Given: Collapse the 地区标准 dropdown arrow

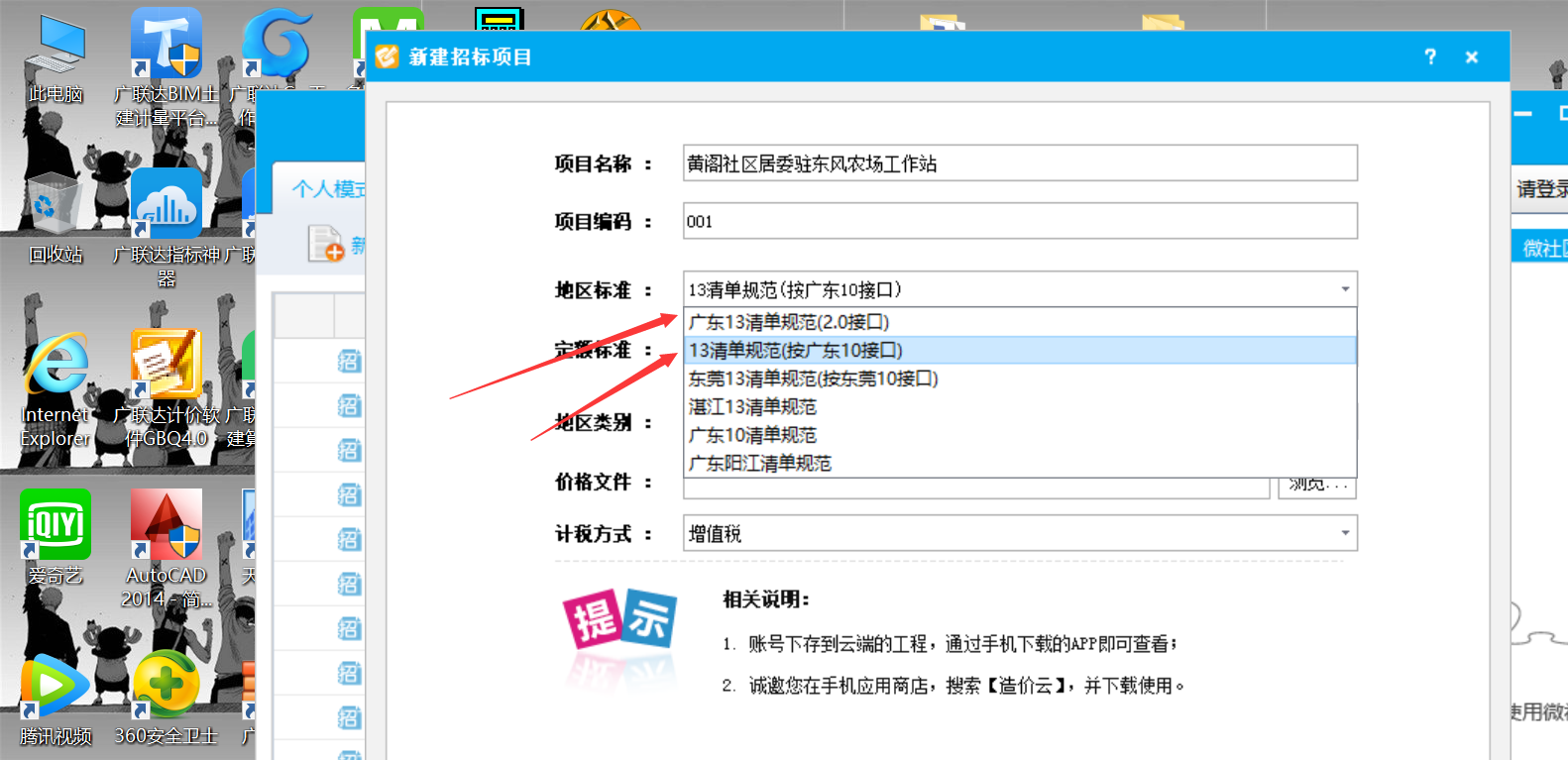Looking at the screenshot, I should click(1345, 289).
